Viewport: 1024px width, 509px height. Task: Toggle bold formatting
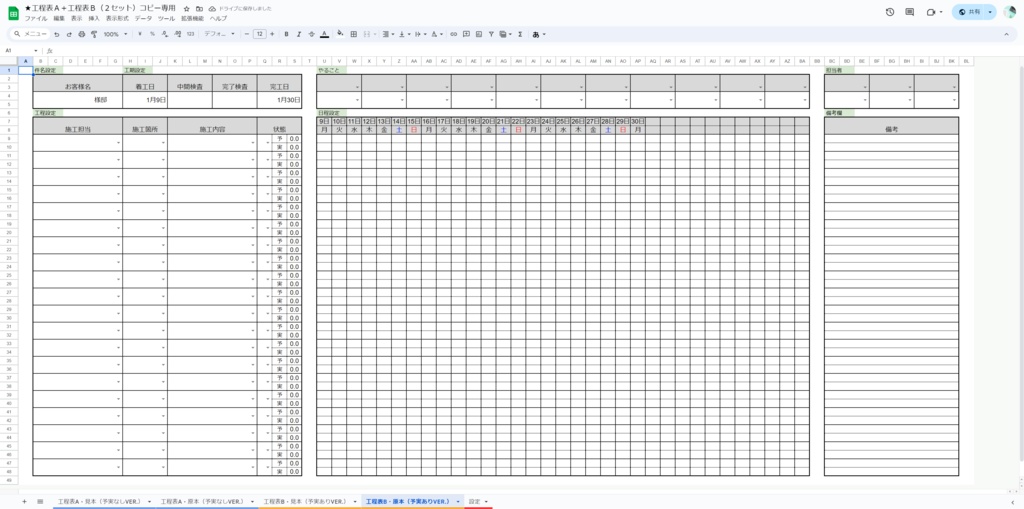click(286, 34)
